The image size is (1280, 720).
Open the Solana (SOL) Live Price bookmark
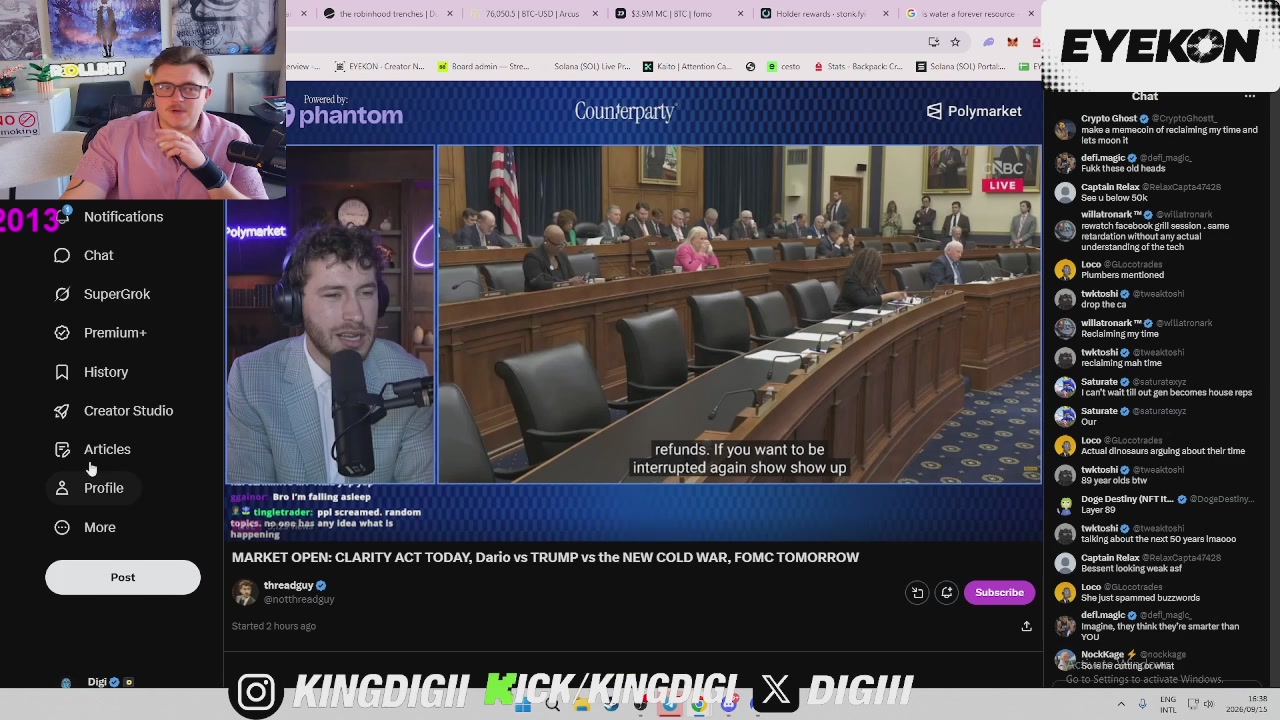coord(592,67)
